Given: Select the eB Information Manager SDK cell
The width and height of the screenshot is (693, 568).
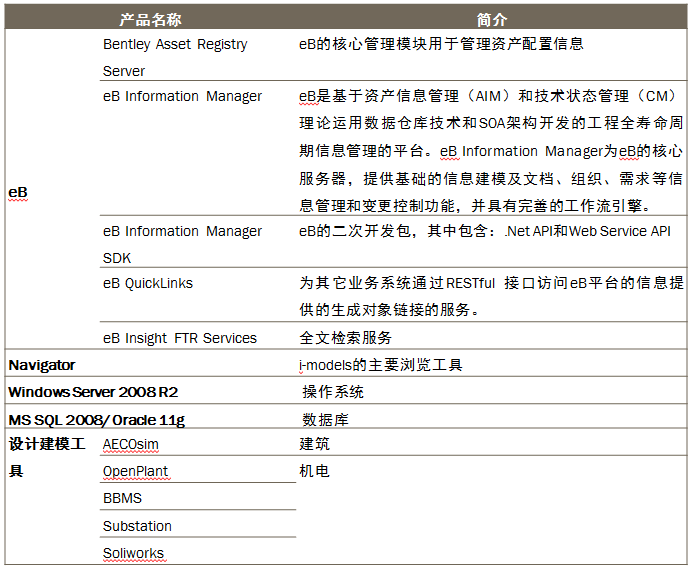Looking at the screenshot, I should click(182, 244).
